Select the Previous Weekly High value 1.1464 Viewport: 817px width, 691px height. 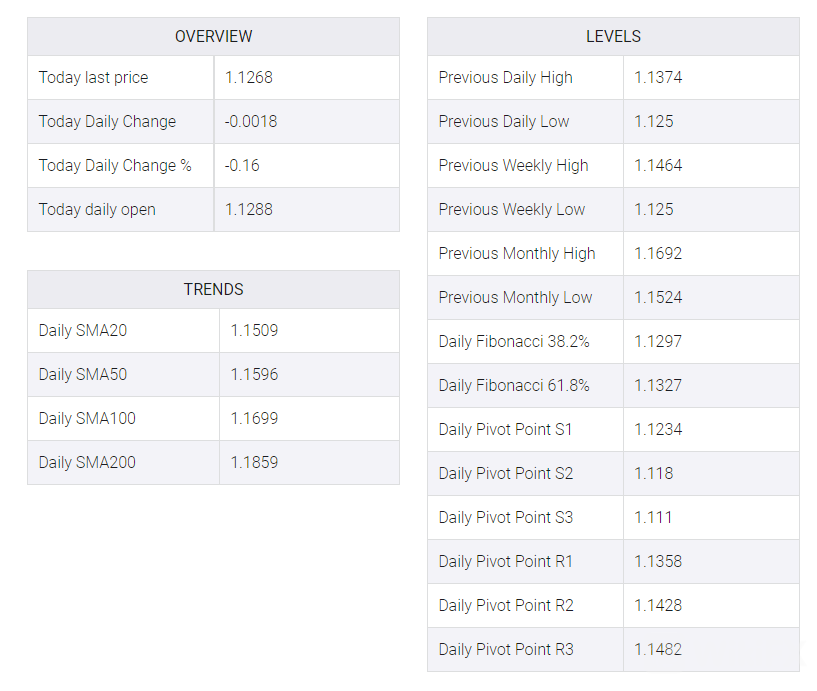click(x=658, y=165)
